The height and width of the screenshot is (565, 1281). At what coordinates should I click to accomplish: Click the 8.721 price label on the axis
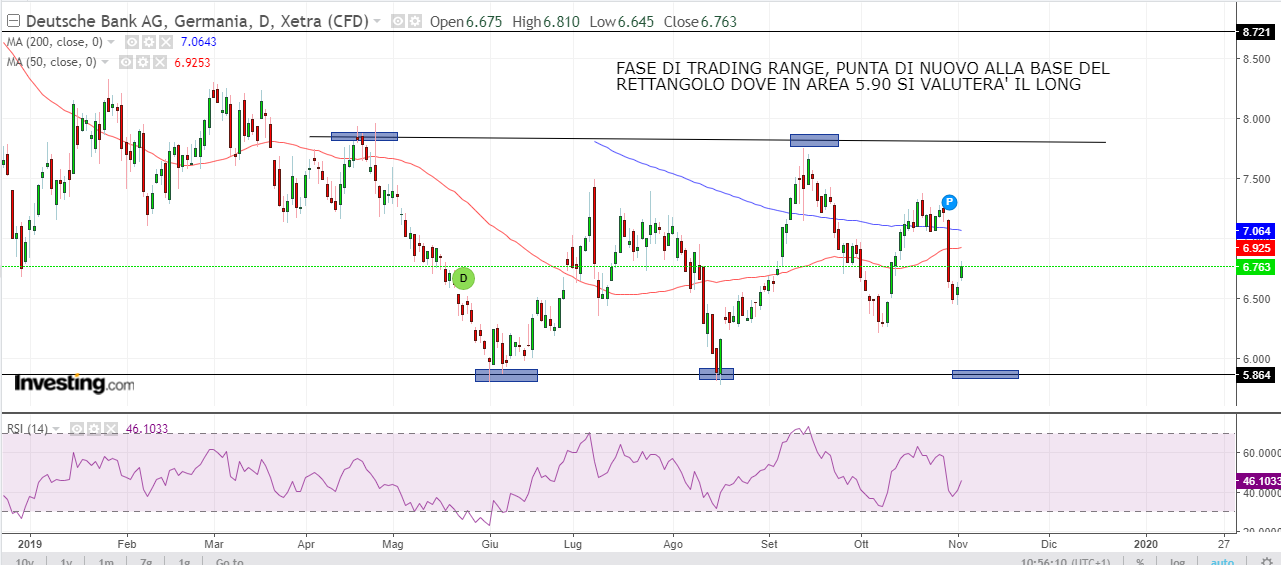[1256, 32]
